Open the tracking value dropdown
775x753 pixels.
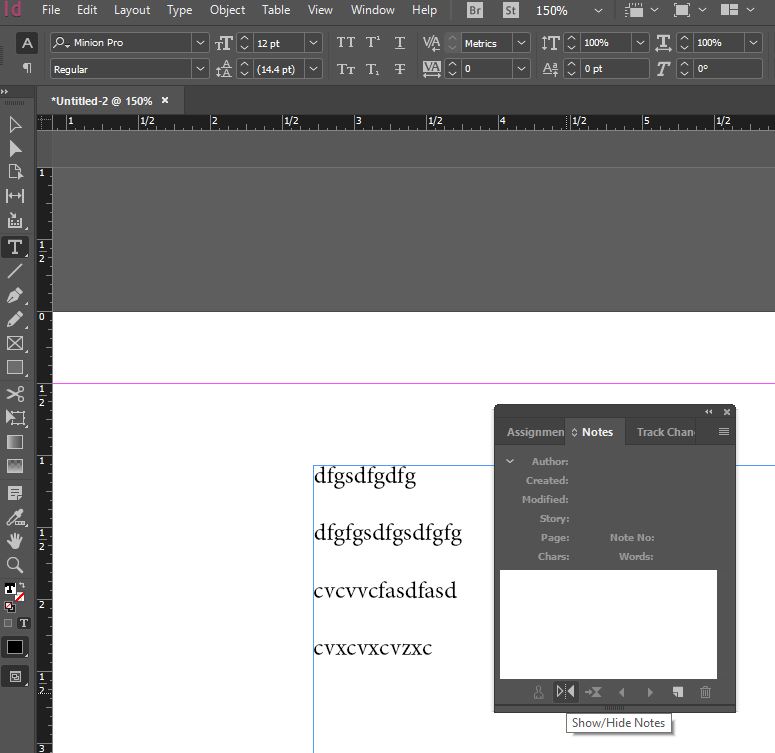[x=521, y=69]
